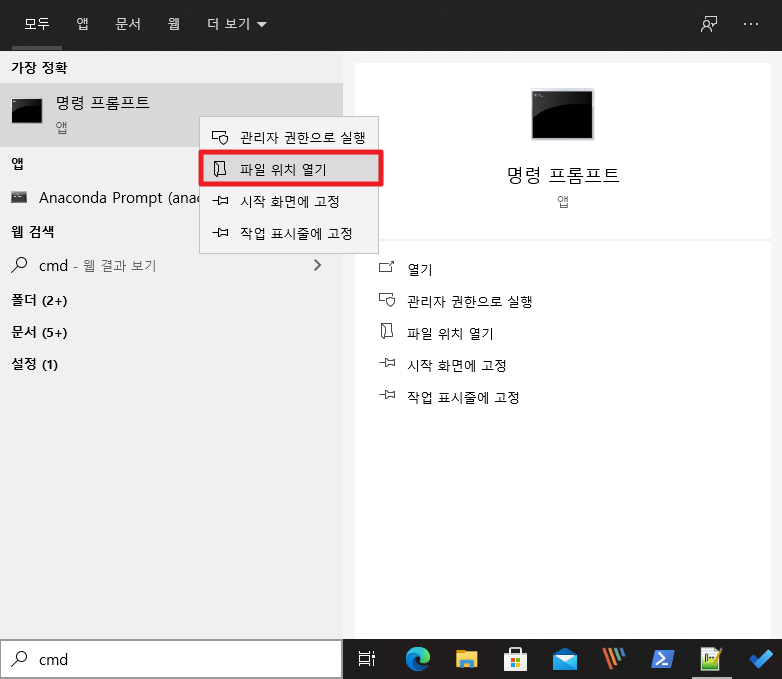Viewport: 782px width, 679px height.
Task: Click the 명령 프롬프트 black console icon in results
Action: (x=27, y=111)
